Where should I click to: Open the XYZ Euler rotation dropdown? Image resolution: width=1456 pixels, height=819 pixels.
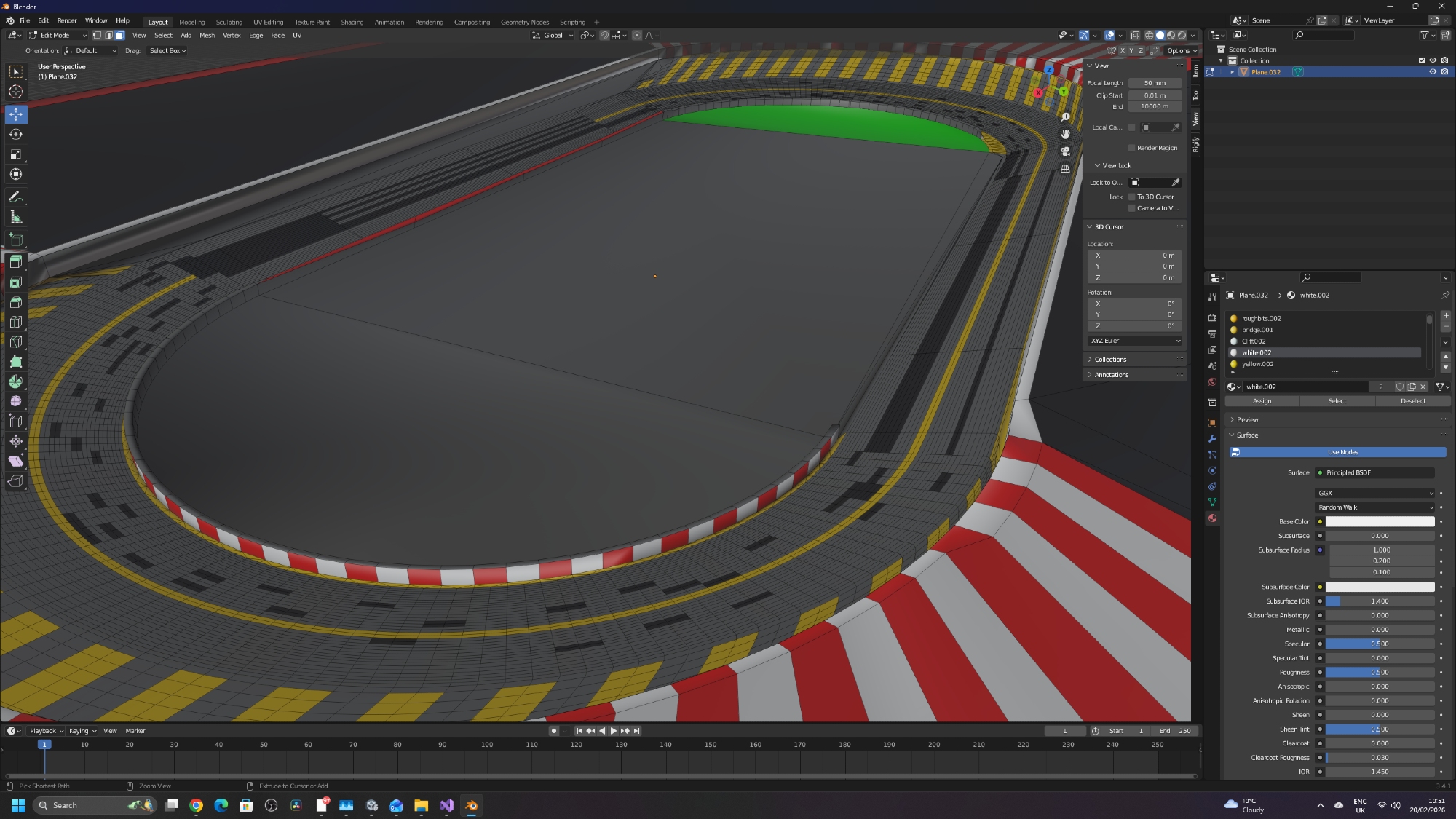(x=1135, y=341)
